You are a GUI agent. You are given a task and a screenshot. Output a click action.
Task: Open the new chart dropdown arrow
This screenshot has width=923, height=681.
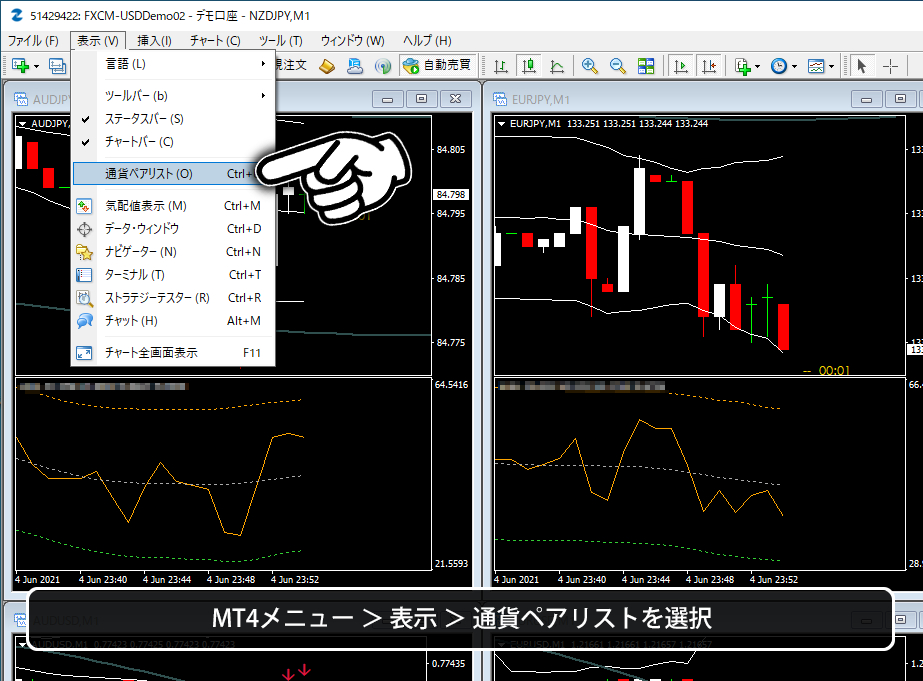coord(36,66)
